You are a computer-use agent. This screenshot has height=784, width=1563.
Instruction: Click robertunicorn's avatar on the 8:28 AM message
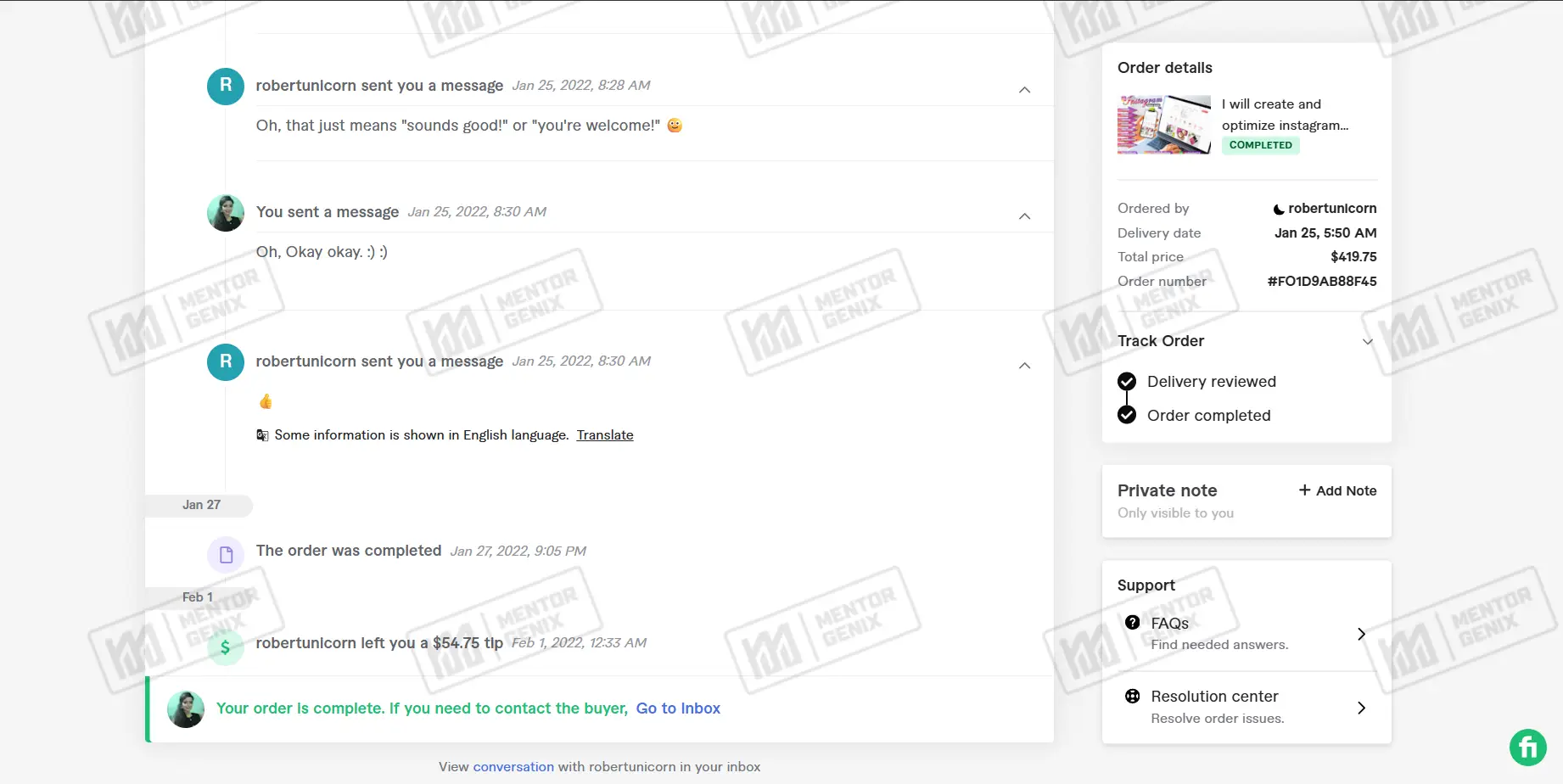[226, 86]
